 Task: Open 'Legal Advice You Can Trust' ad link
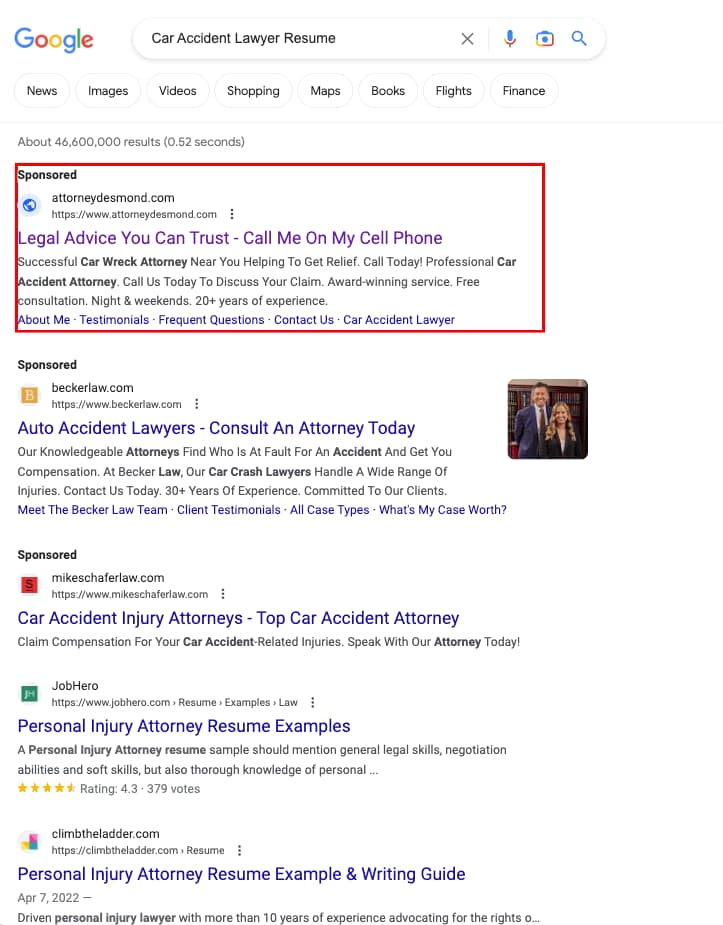[x=230, y=238]
